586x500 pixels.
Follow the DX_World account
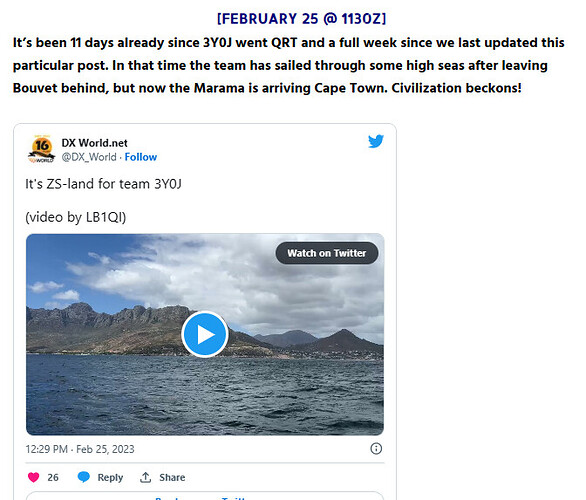[x=141, y=157]
